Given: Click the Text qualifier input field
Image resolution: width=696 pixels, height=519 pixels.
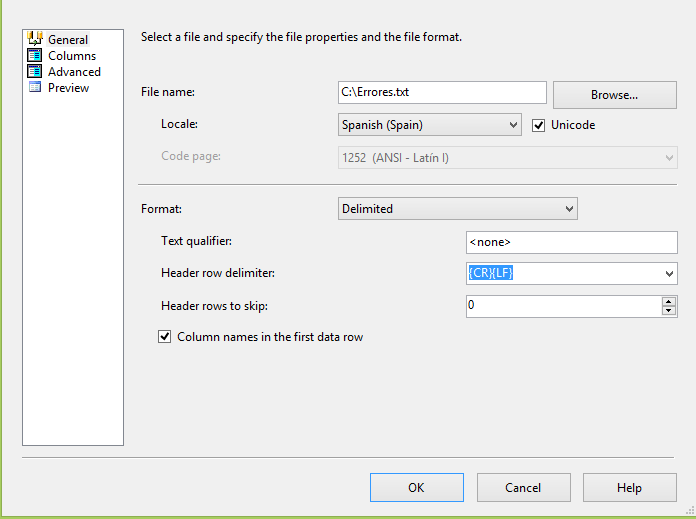Looking at the screenshot, I should coord(571,242).
